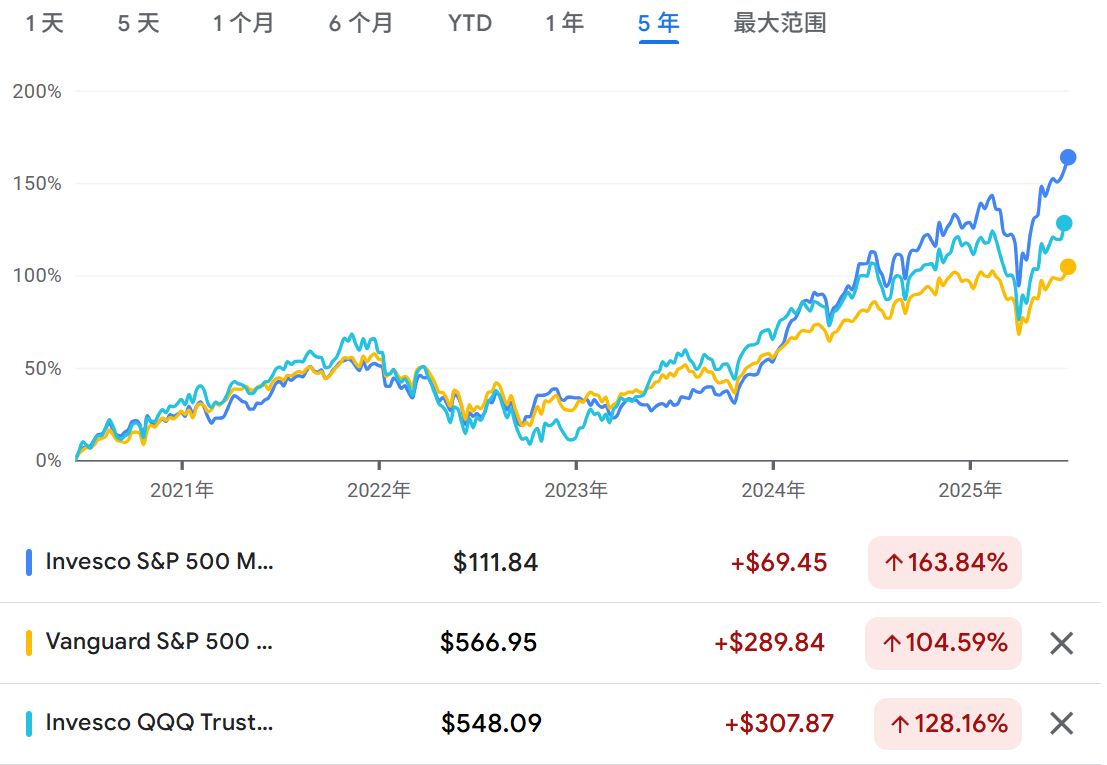Select the 1 年 range tab
1107x765 pixels.
pyautogui.click(x=564, y=23)
